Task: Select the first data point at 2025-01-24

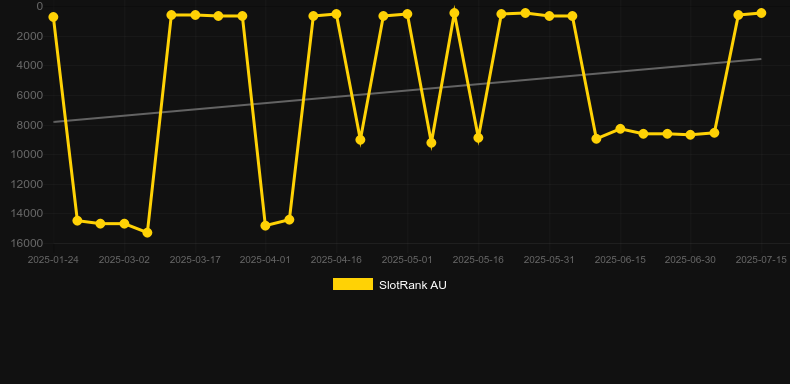Action: point(53,17)
